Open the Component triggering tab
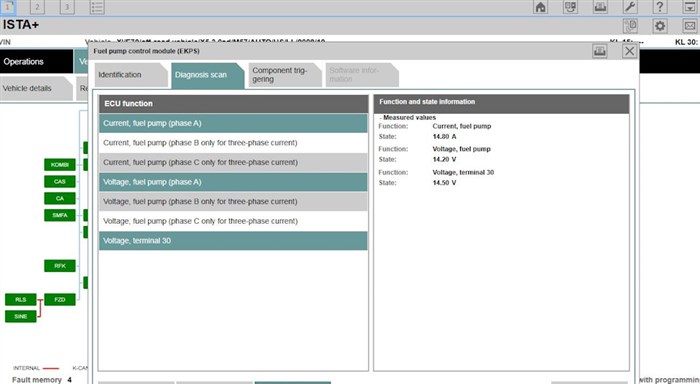The height and width of the screenshot is (384, 700). click(x=284, y=75)
